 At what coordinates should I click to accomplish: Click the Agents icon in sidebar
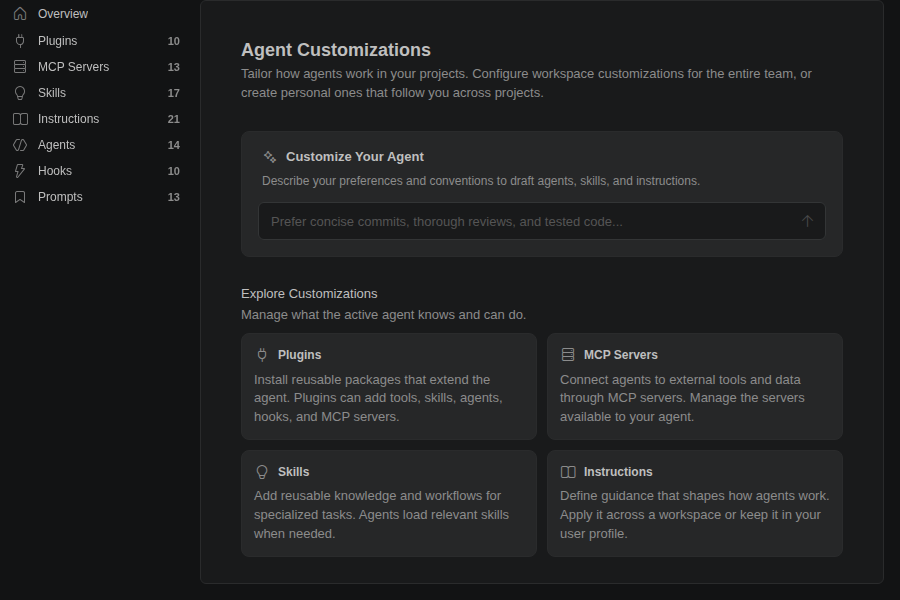(x=20, y=145)
